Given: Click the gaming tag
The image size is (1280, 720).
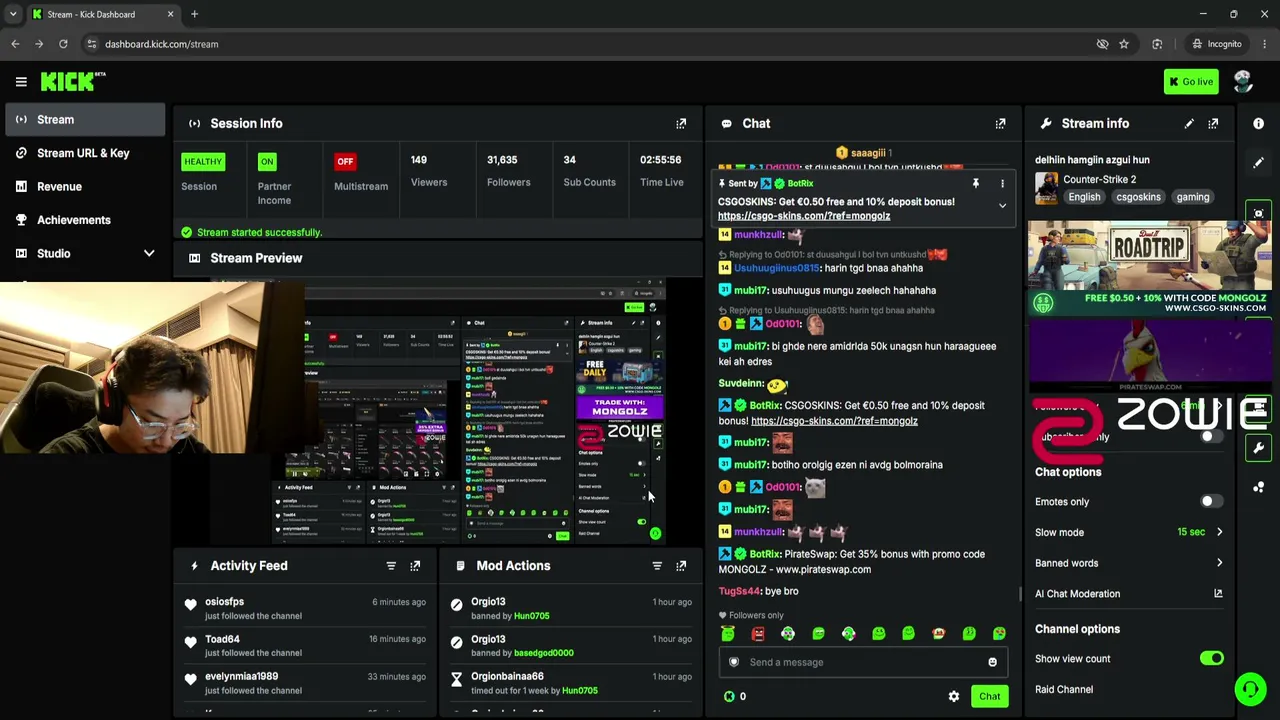Looking at the screenshot, I should coord(1193,197).
